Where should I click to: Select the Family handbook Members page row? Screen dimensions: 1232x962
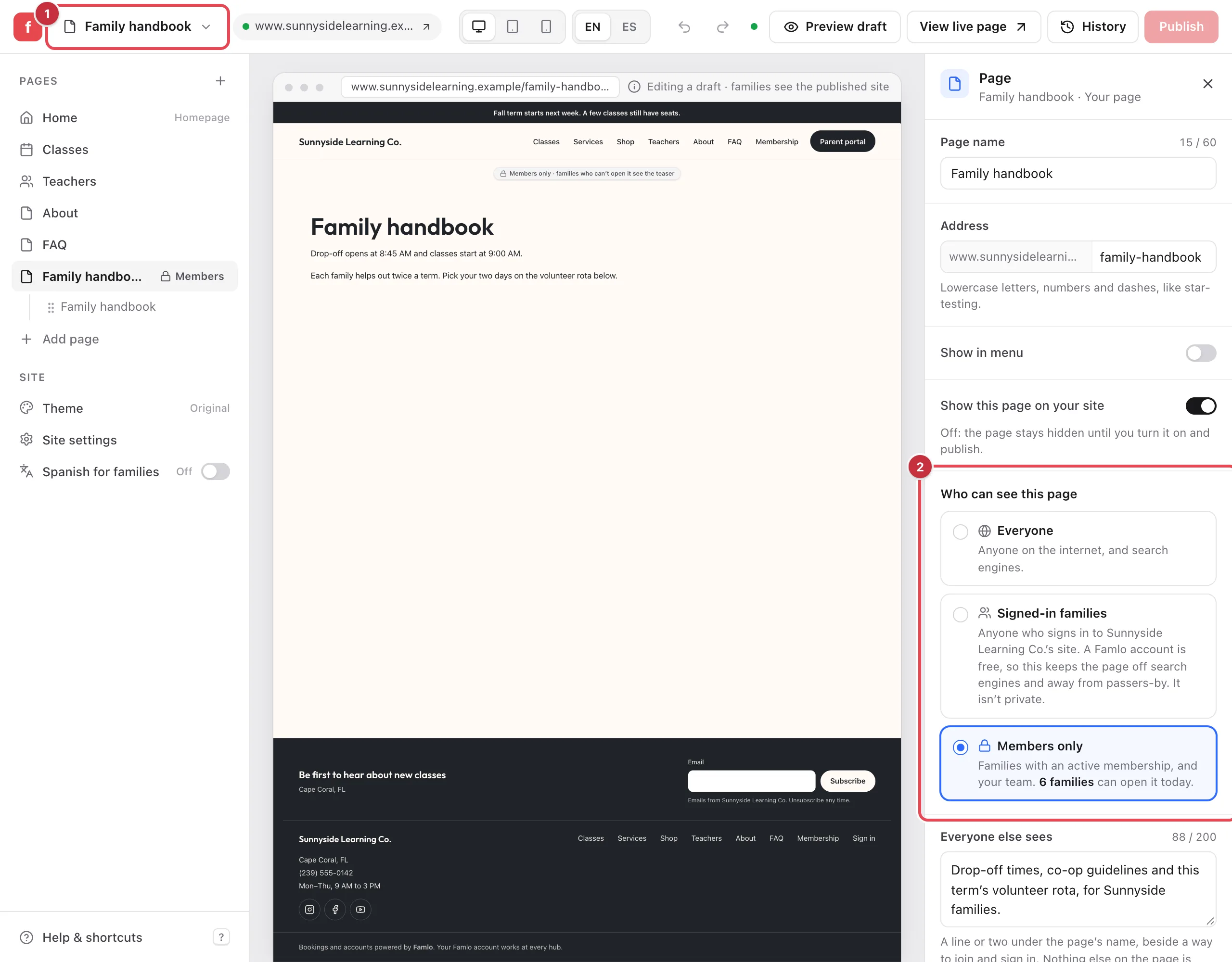click(x=125, y=276)
